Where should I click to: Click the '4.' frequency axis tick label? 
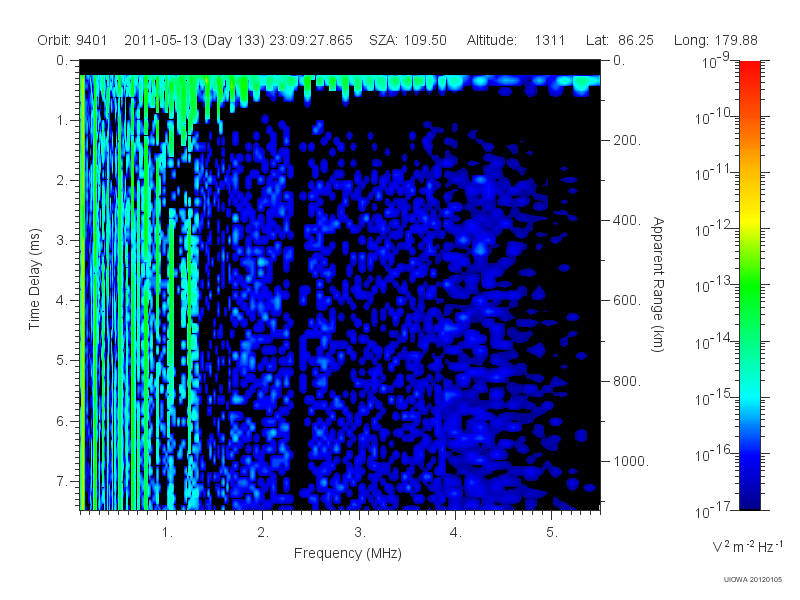[456, 533]
